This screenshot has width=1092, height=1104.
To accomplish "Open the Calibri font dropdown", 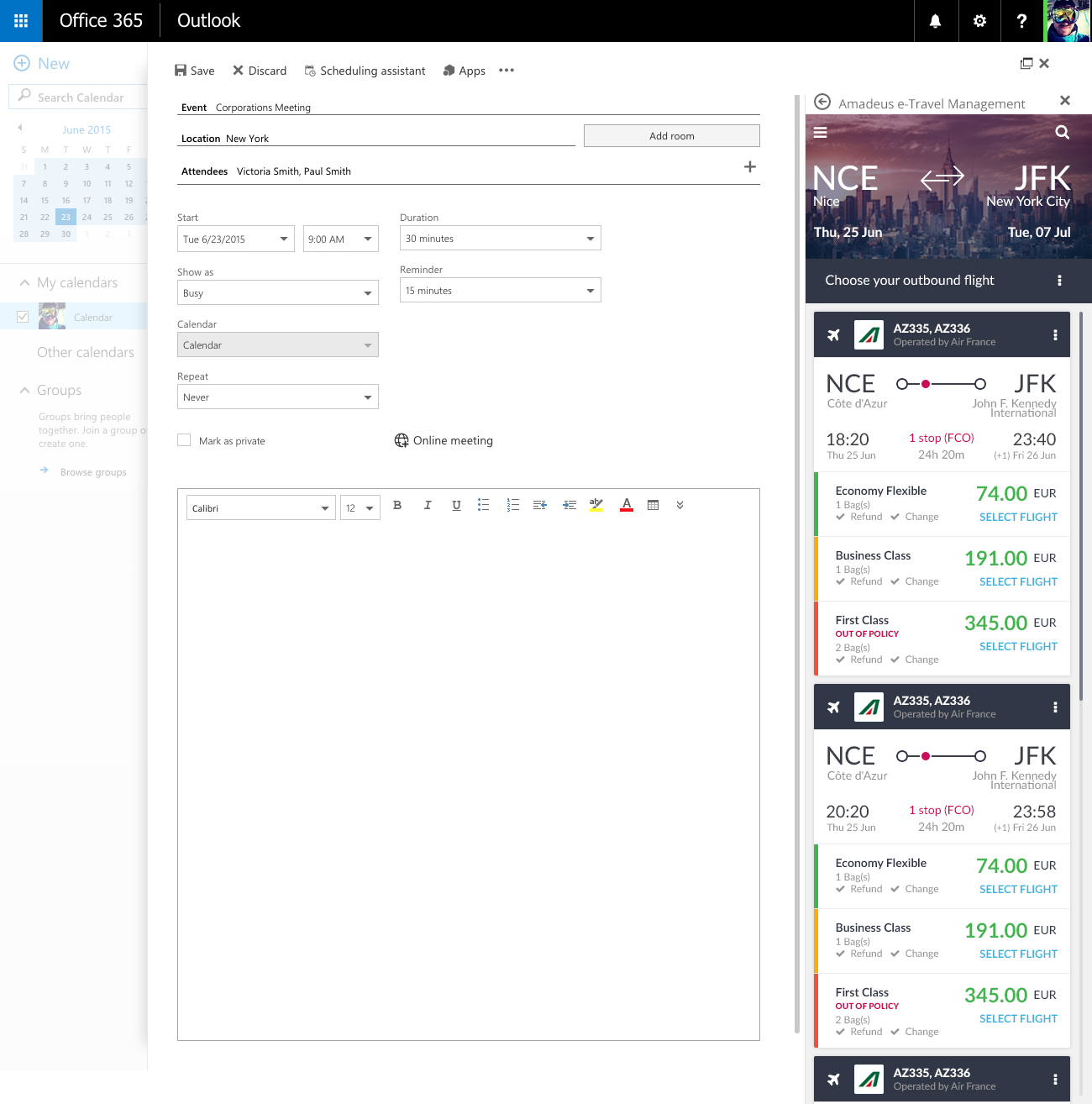I will coord(261,507).
